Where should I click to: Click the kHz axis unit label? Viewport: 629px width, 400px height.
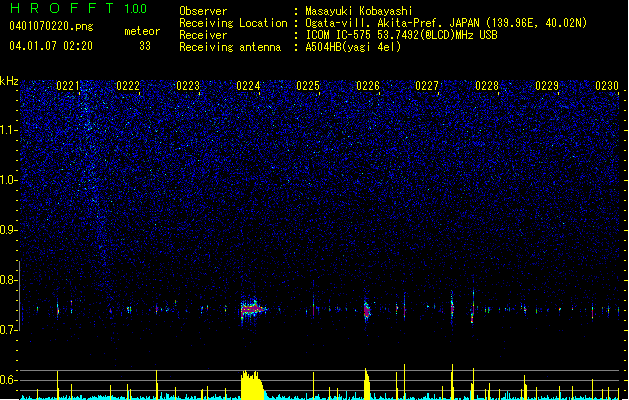coord(9,81)
